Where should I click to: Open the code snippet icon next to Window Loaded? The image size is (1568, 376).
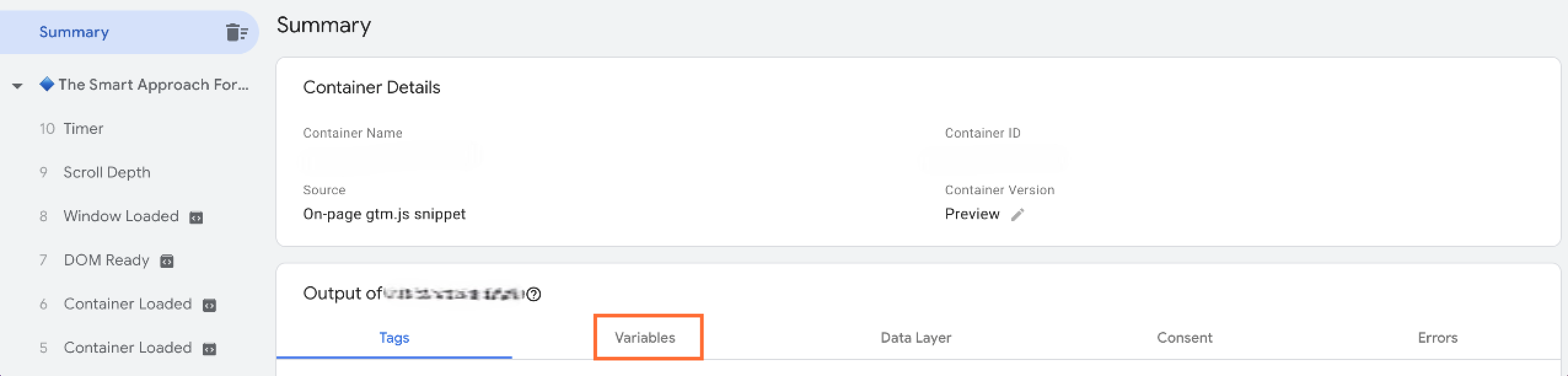point(197,217)
